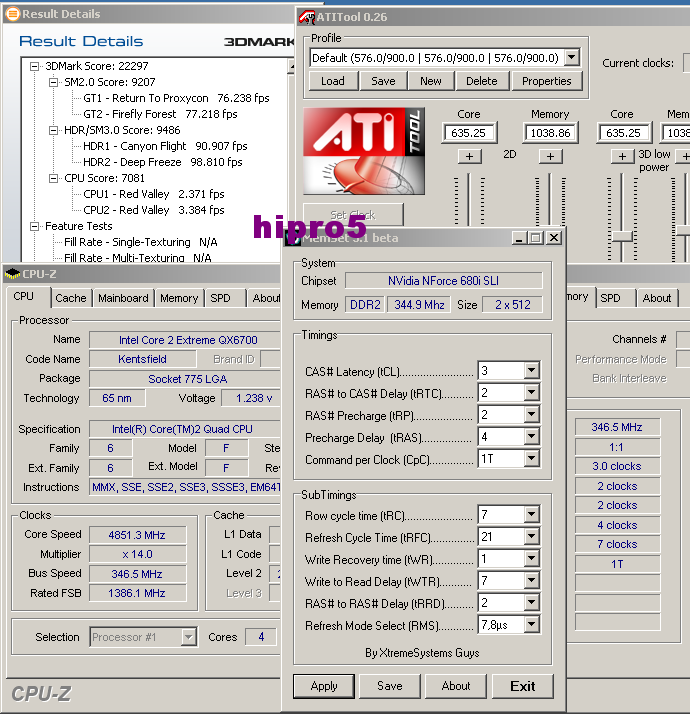Click the 3D low power Core slider

[622, 236]
